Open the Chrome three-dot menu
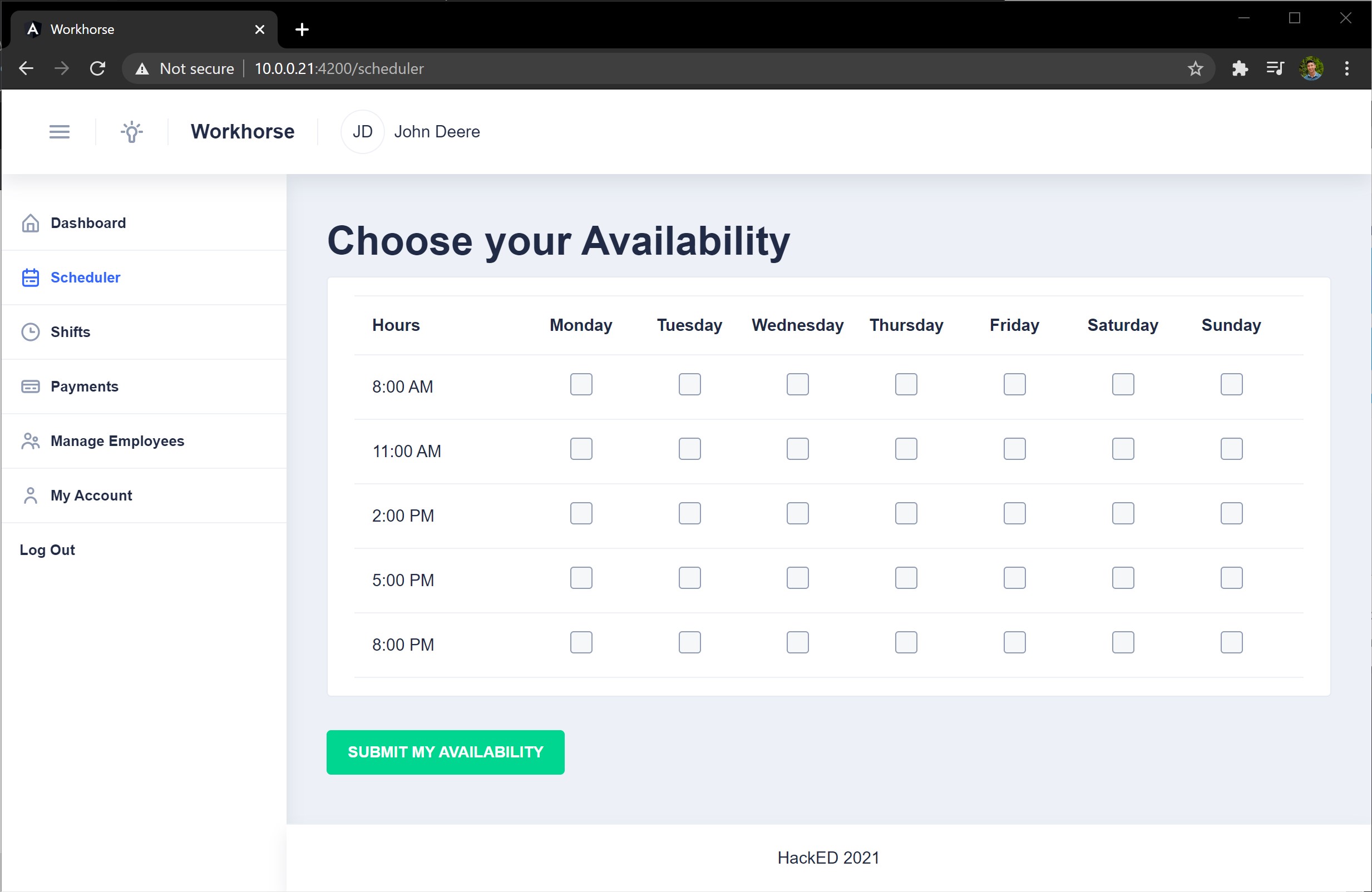Screen dimensions: 1372x892 (x=1346, y=68)
